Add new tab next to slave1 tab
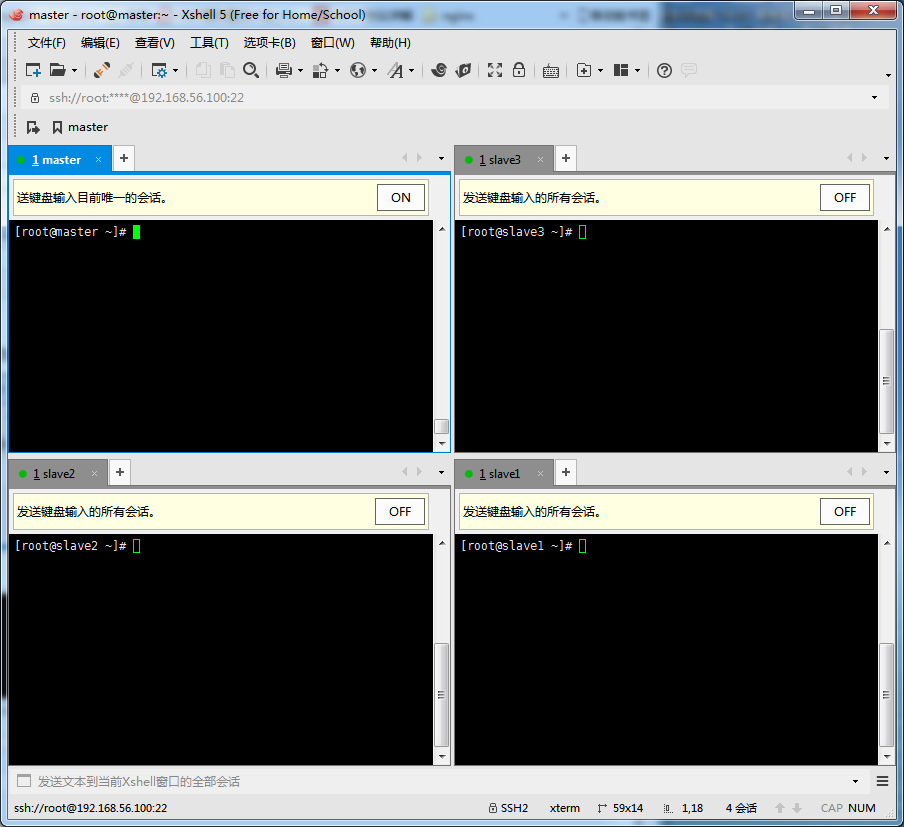 [x=566, y=472]
